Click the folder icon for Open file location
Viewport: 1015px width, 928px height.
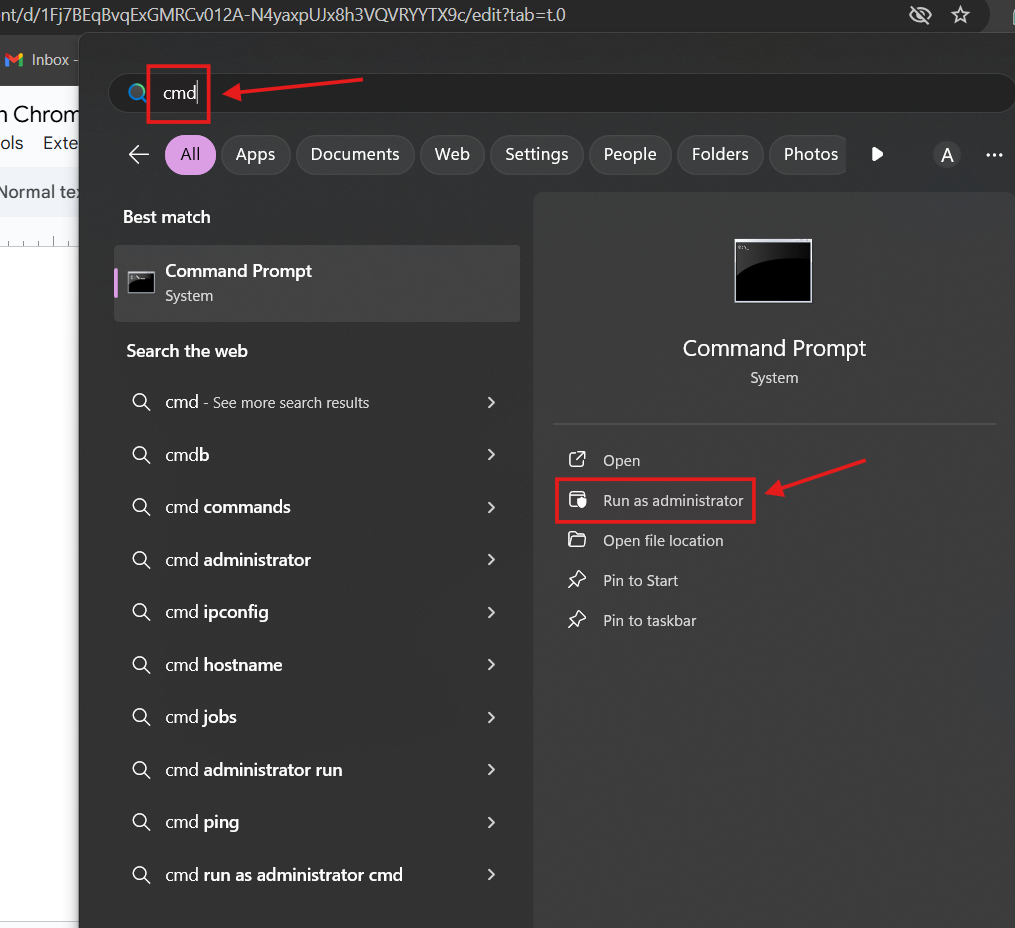[577, 539]
